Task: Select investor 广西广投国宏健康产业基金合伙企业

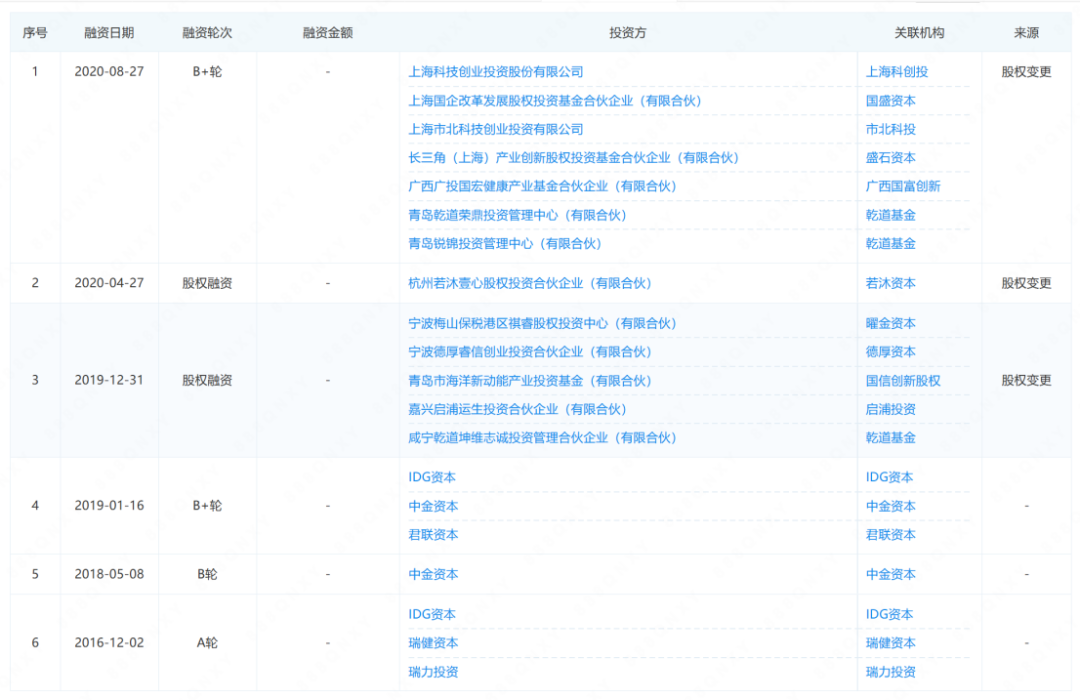Action: pos(542,186)
